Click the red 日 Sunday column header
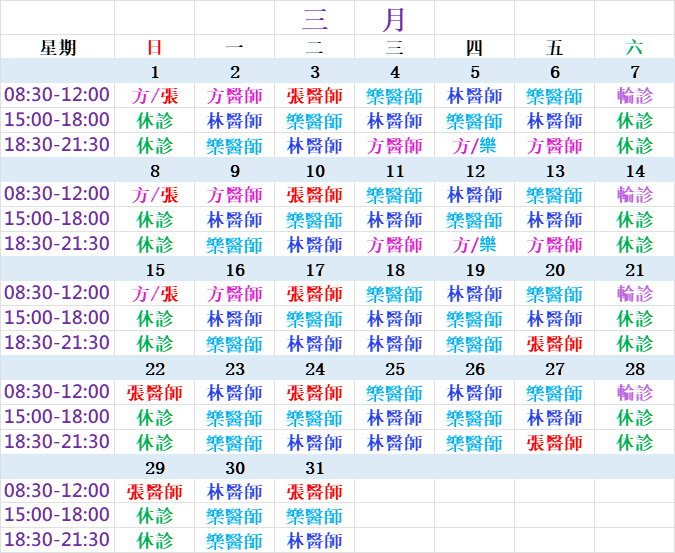 pos(155,47)
